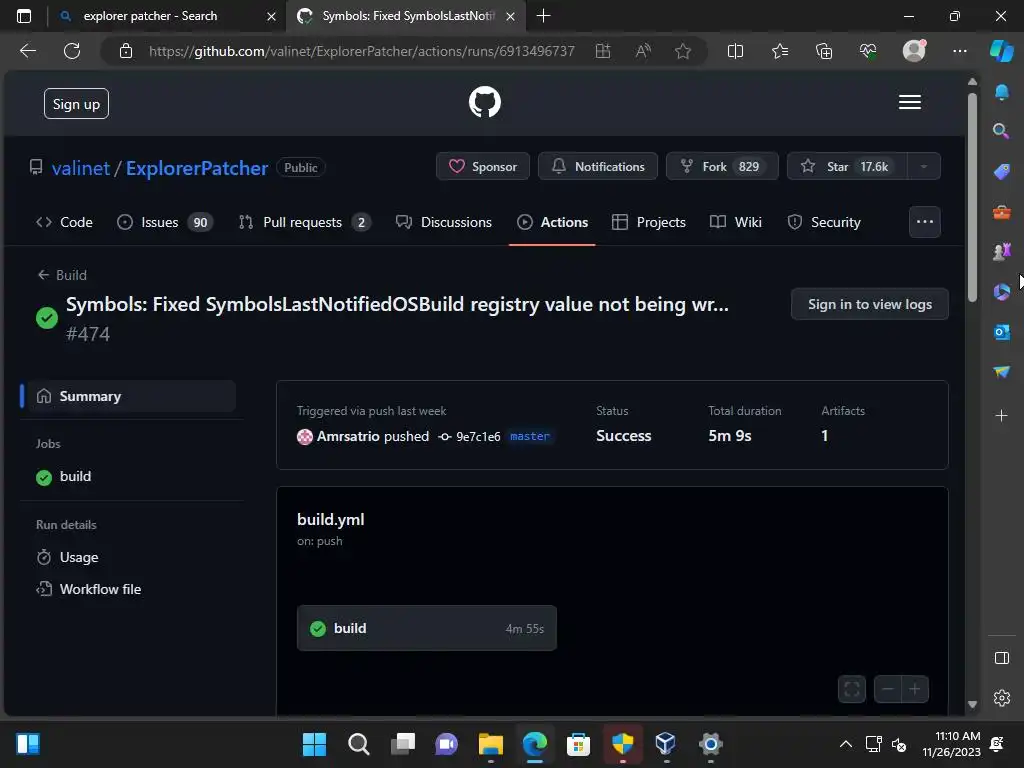Open sidebar Microsoft 365 icon
This screenshot has width=1024, height=768.
click(x=1002, y=292)
